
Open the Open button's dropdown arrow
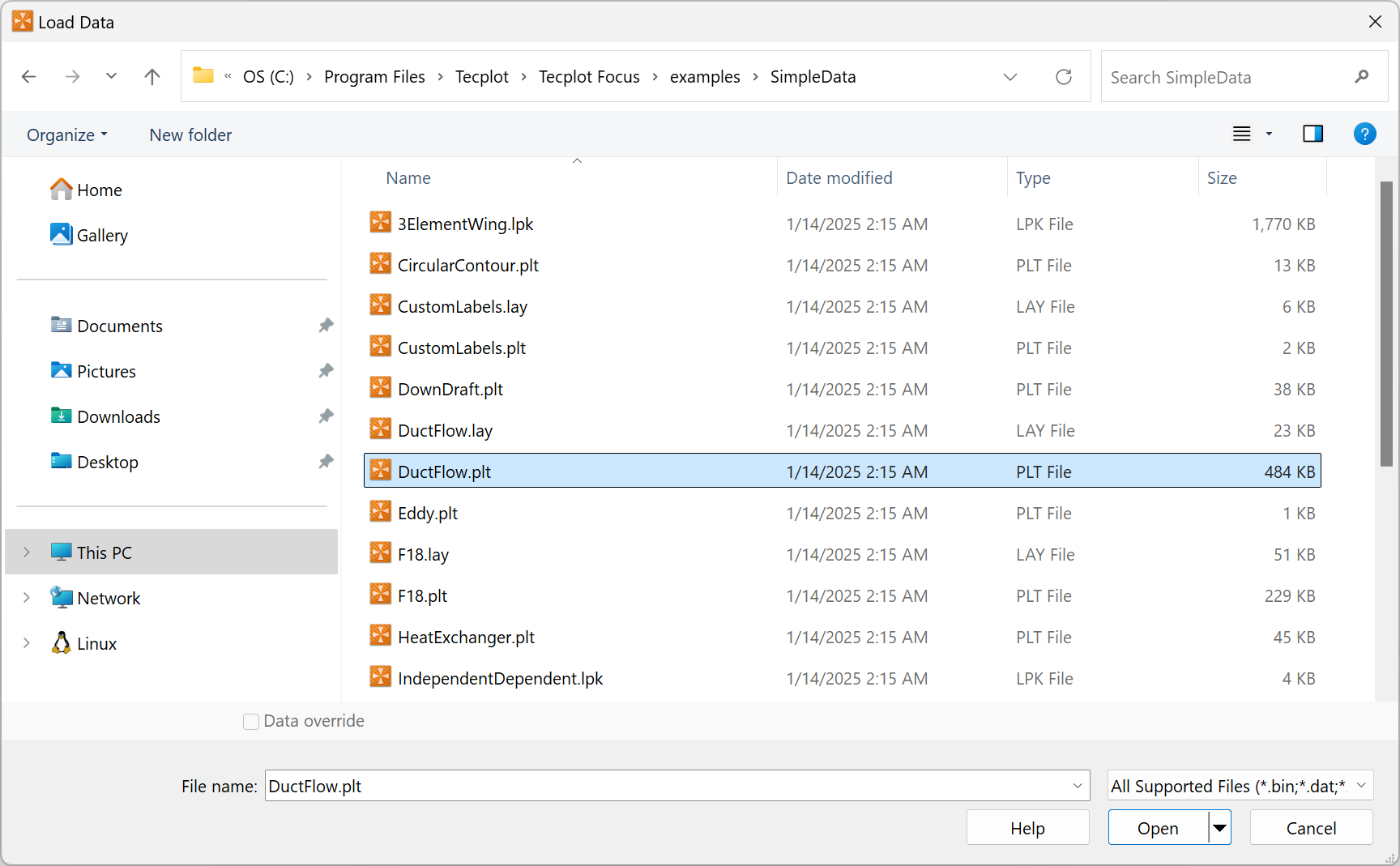[x=1219, y=828]
